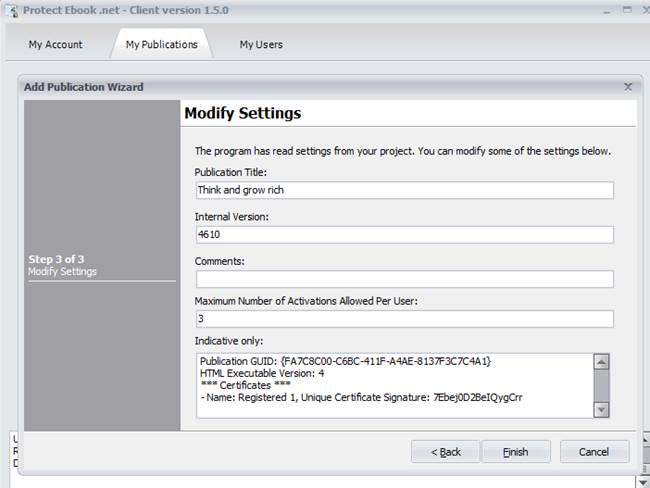Viewport: 650px width, 488px height.
Task: Close the Add Publication Wizard panel
Action: (628, 87)
